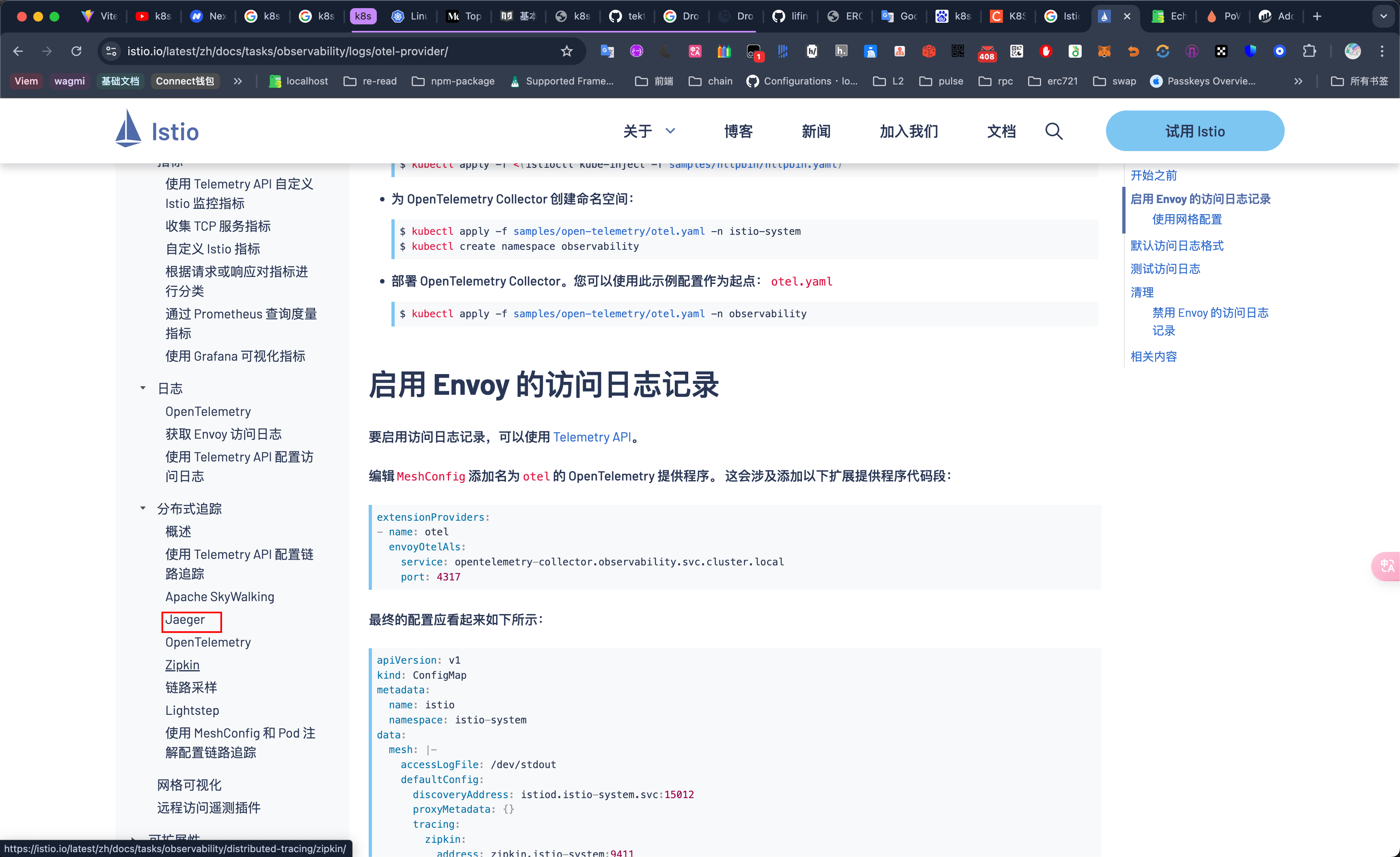This screenshot has height=857, width=1400.
Task: Open 获取 Envoy 访问日志 sidebar entry
Action: click(x=223, y=434)
